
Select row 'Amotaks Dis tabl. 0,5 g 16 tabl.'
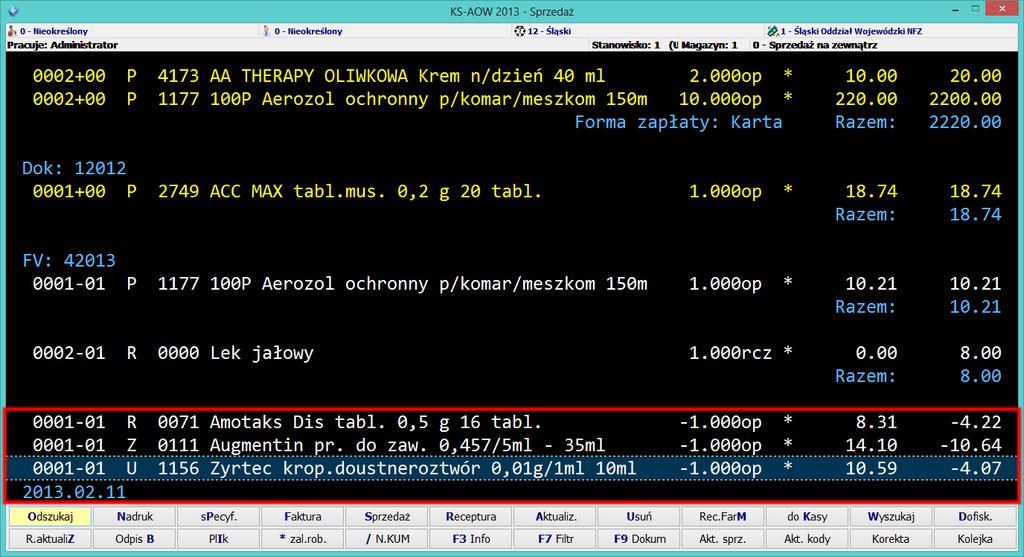512,422
